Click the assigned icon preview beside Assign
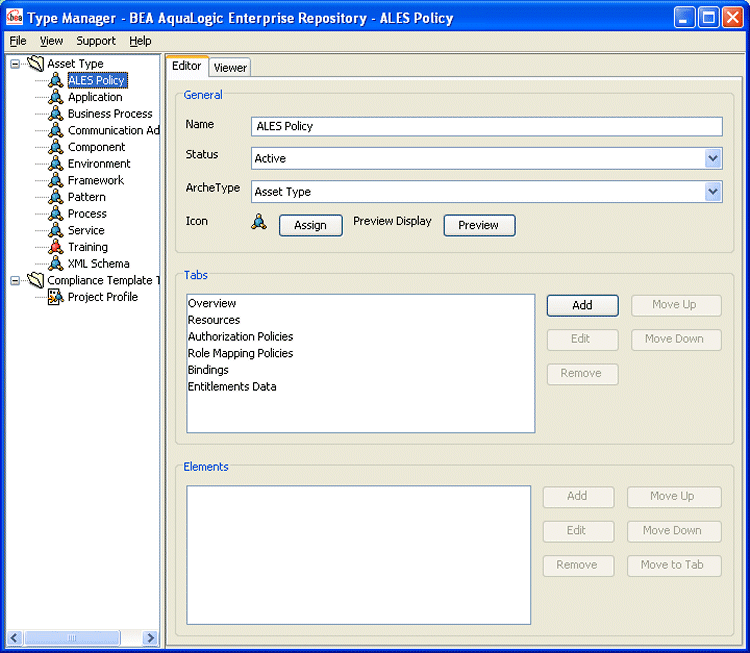750x653 pixels. coord(259,221)
